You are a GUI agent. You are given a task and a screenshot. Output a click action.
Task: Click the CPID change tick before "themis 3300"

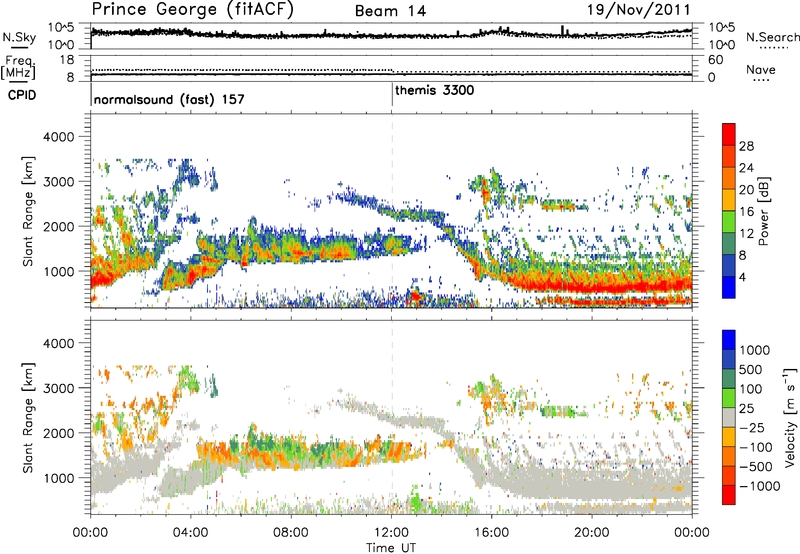[x=392, y=94]
